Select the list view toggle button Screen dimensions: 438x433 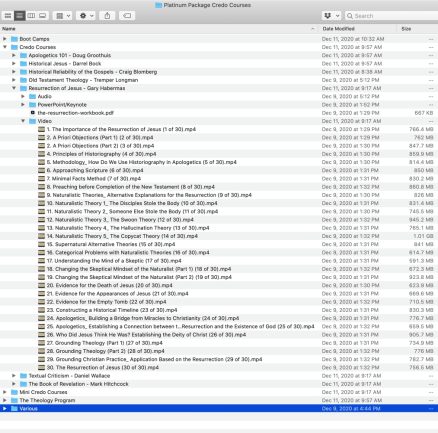click(20, 16)
